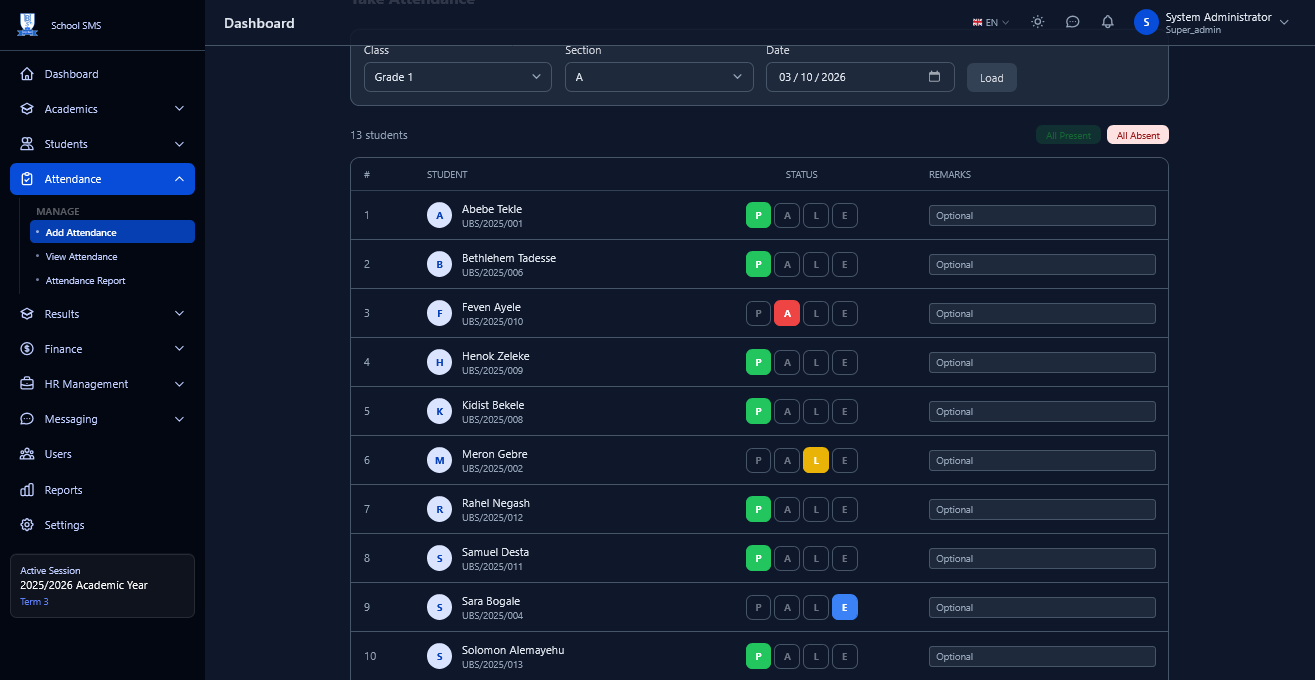Mark Feven Ayele as Present
1315x680 pixels.
(759, 313)
